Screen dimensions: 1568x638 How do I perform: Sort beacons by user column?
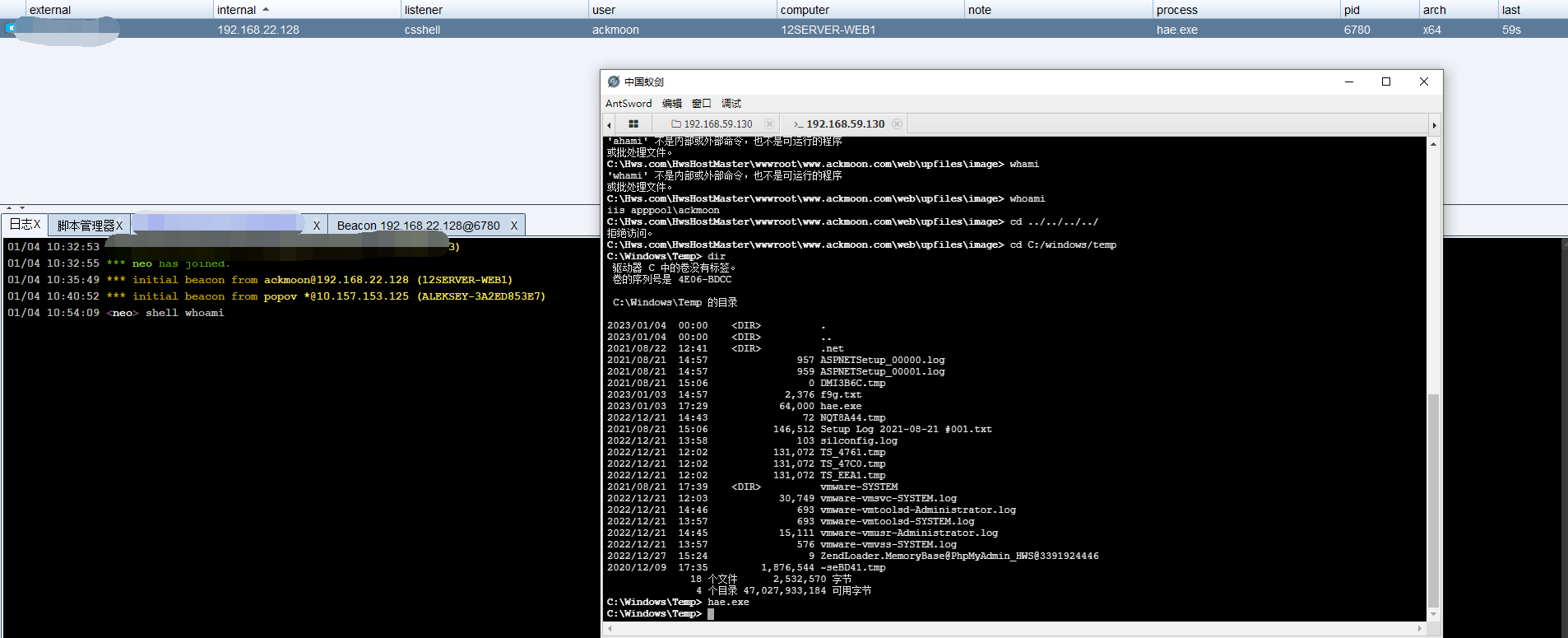point(682,10)
